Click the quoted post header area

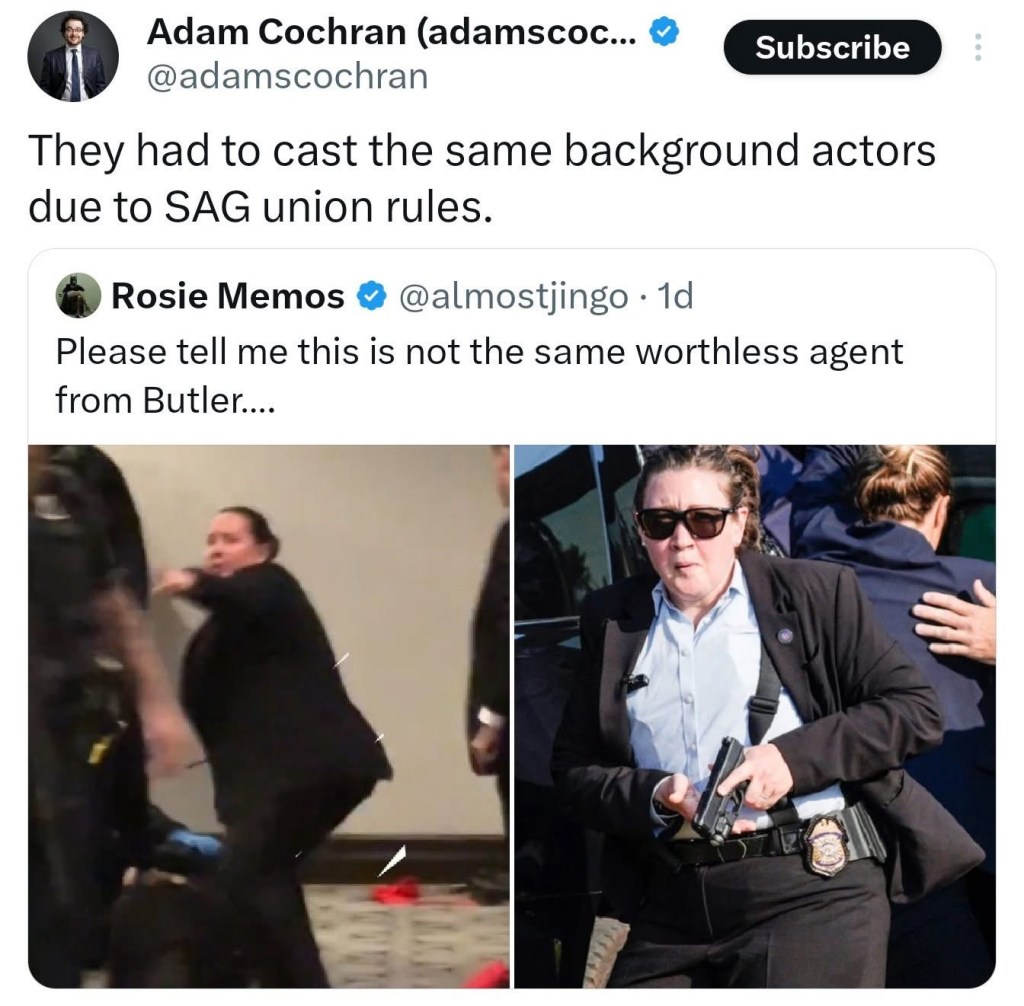pyautogui.click(x=376, y=296)
